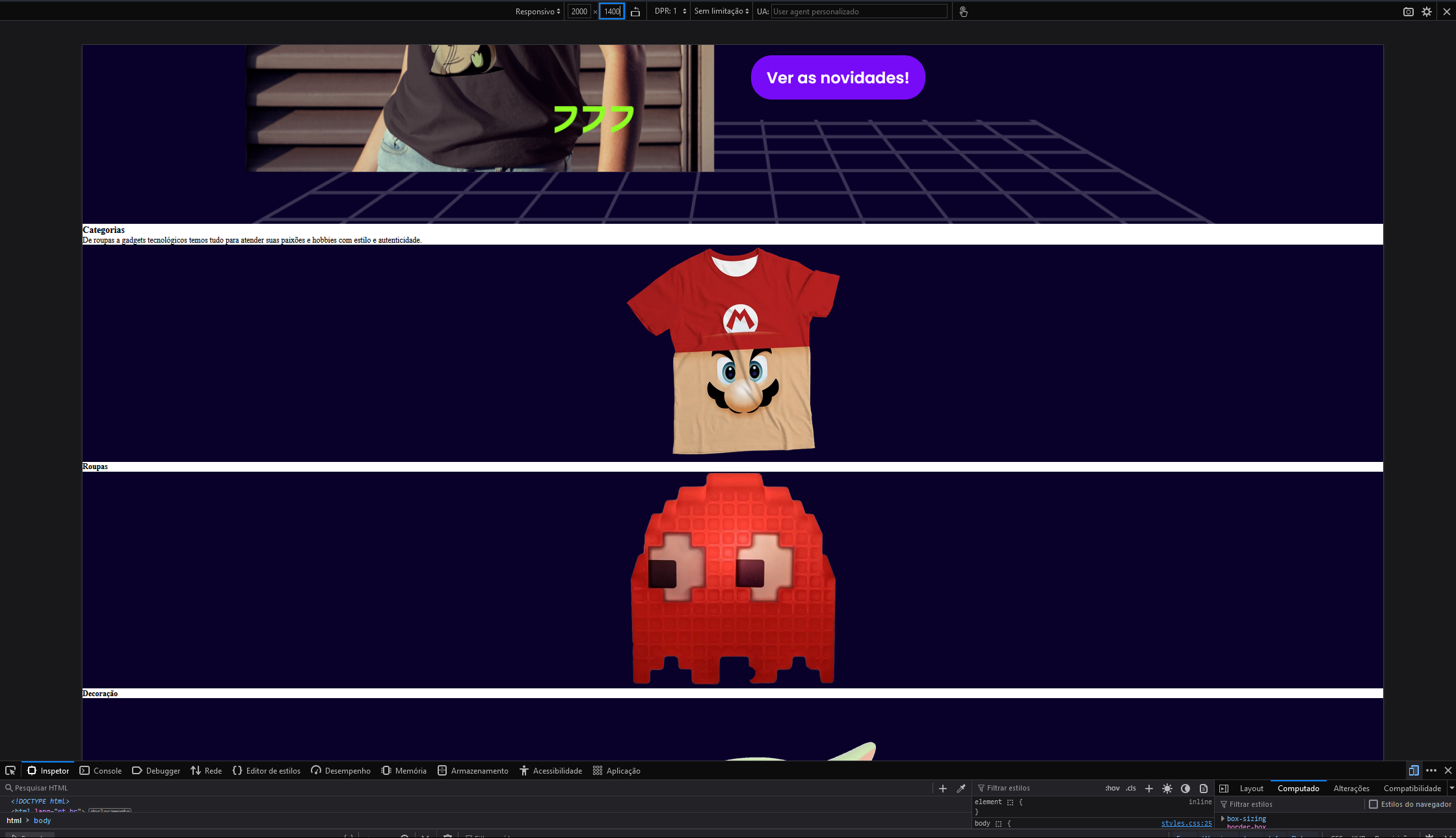Open the Editor de estilos tab
Screen dimensions: 1456x838
pos(267,770)
